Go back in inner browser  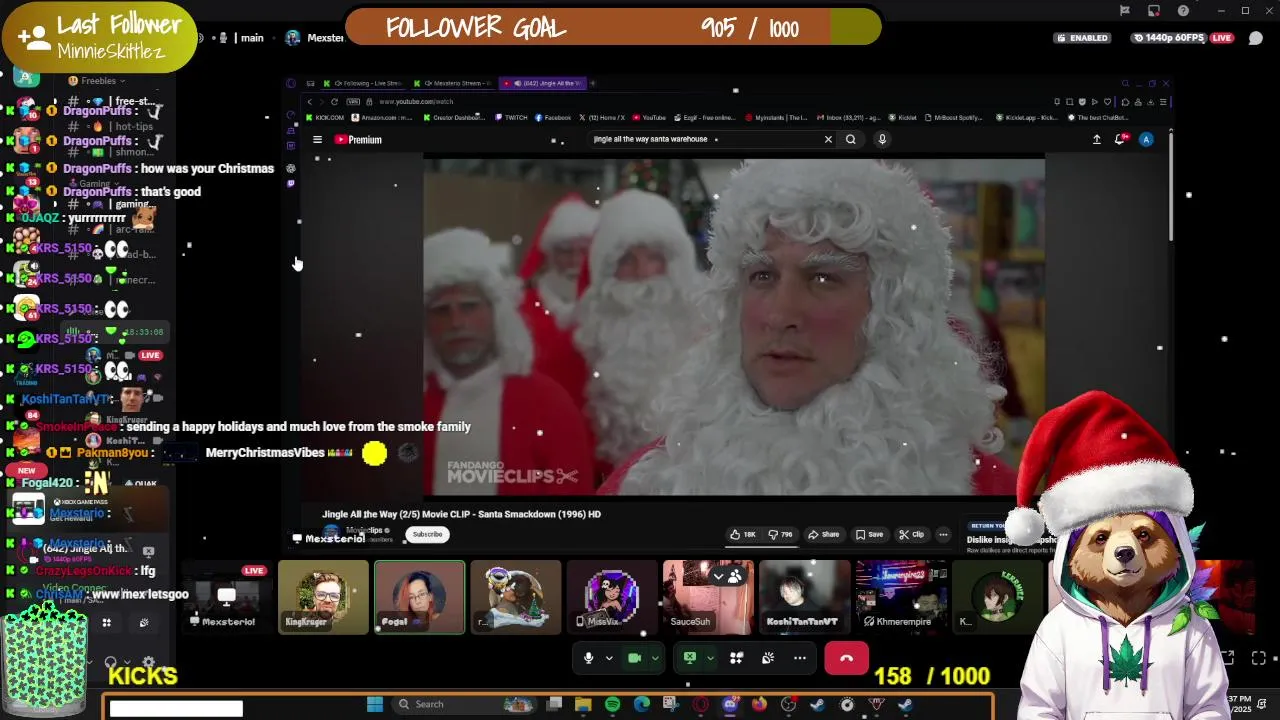click(x=310, y=101)
